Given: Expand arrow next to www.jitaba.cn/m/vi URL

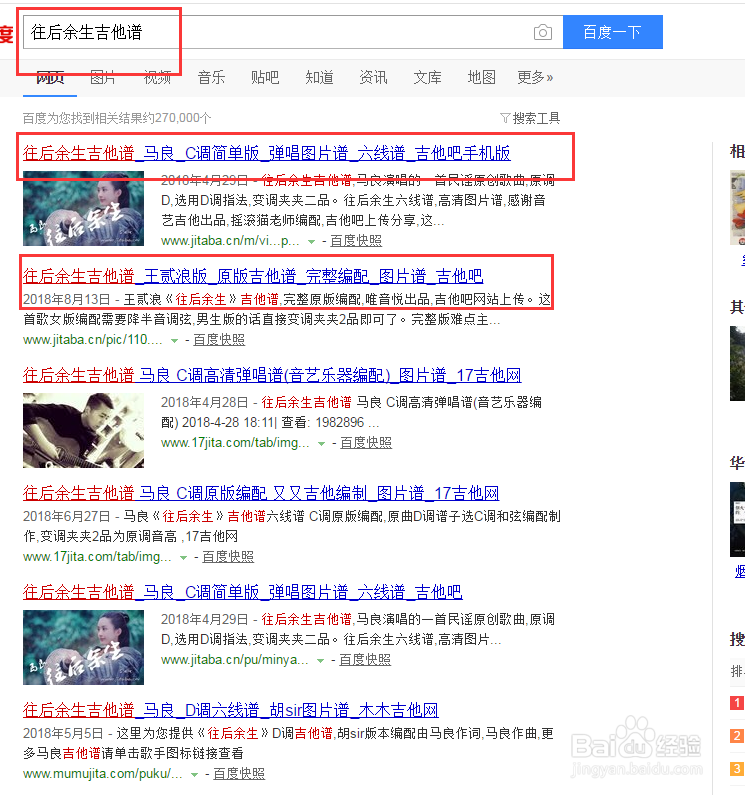Looking at the screenshot, I should click(311, 242).
